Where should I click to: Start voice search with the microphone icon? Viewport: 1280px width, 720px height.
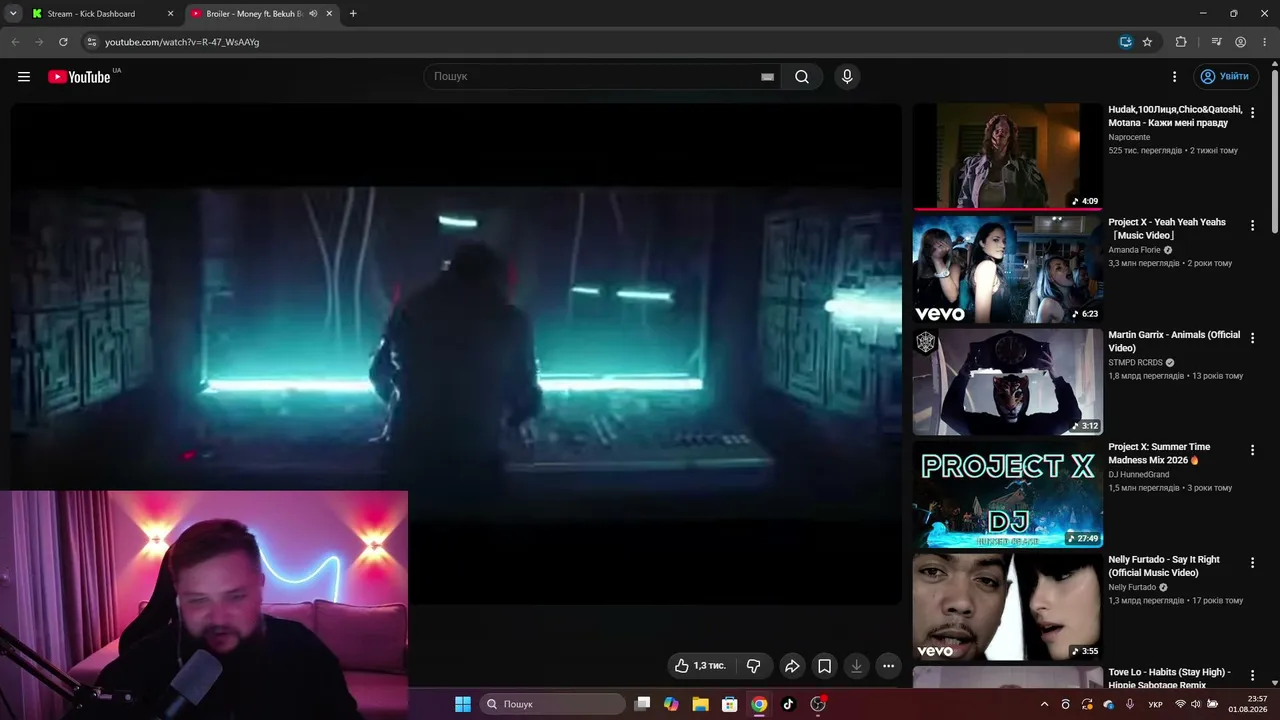pyautogui.click(x=847, y=77)
